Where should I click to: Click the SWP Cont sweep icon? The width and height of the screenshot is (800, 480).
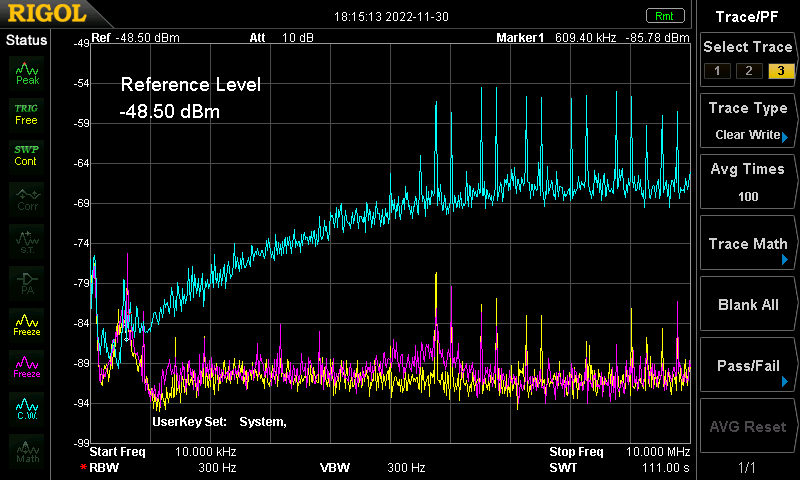coord(27,156)
